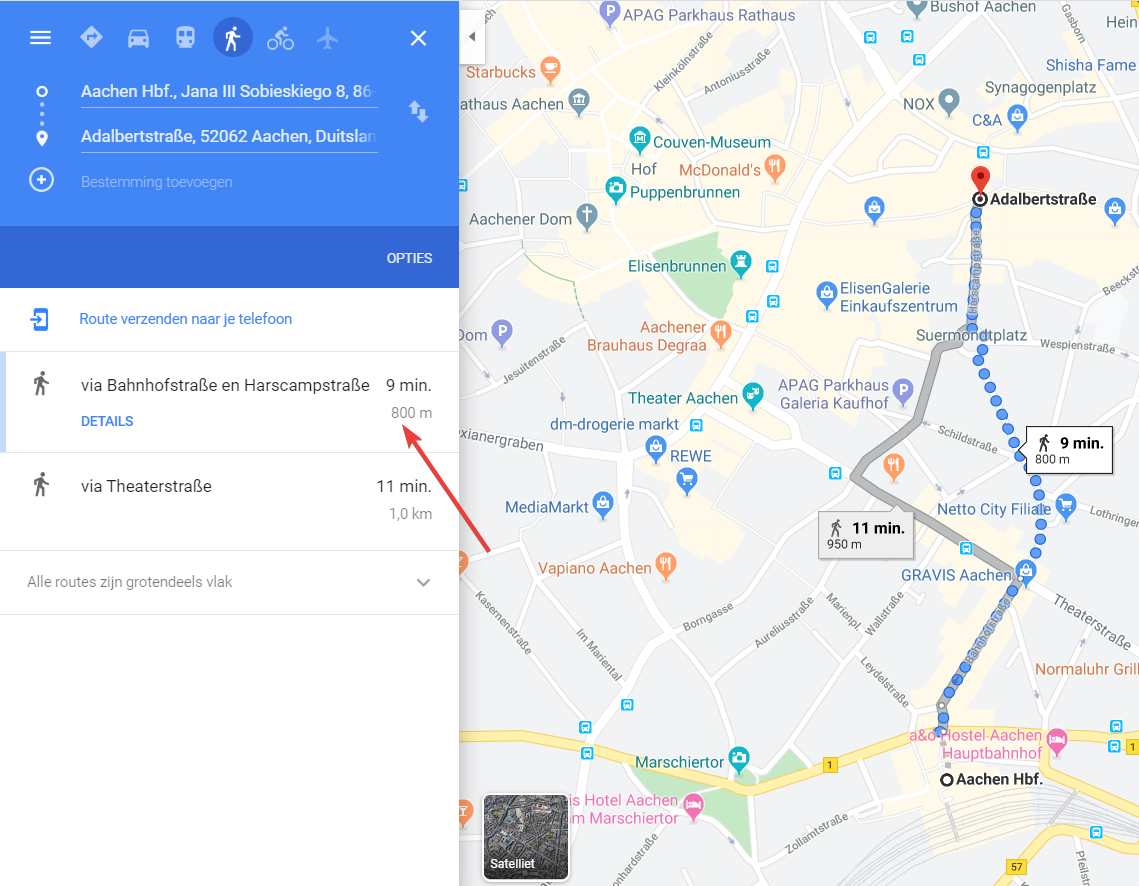This screenshot has width=1139, height=886.
Task: Click 'Route verzenden naar je telefoon'
Action: point(185,319)
